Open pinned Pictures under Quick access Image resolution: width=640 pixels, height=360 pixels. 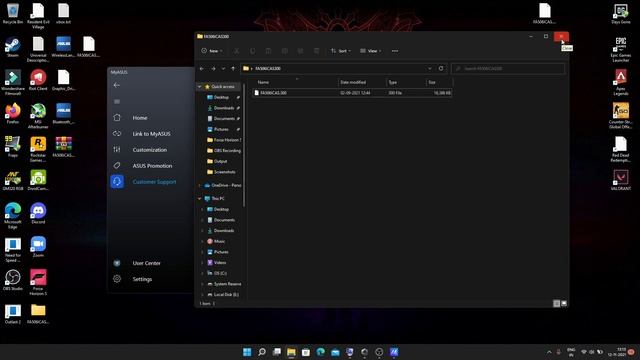(x=221, y=129)
